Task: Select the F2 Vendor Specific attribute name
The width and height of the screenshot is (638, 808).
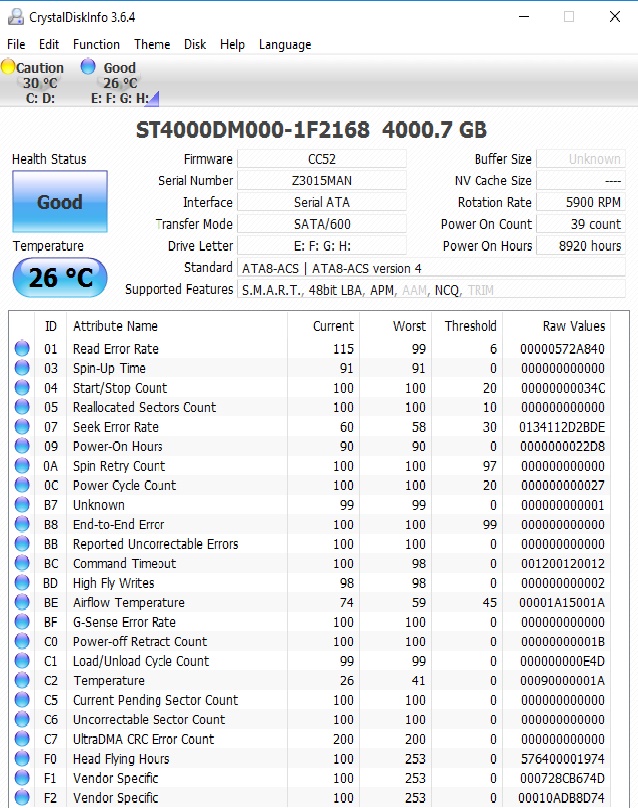Action: pyautogui.click(x=115, y=798)
